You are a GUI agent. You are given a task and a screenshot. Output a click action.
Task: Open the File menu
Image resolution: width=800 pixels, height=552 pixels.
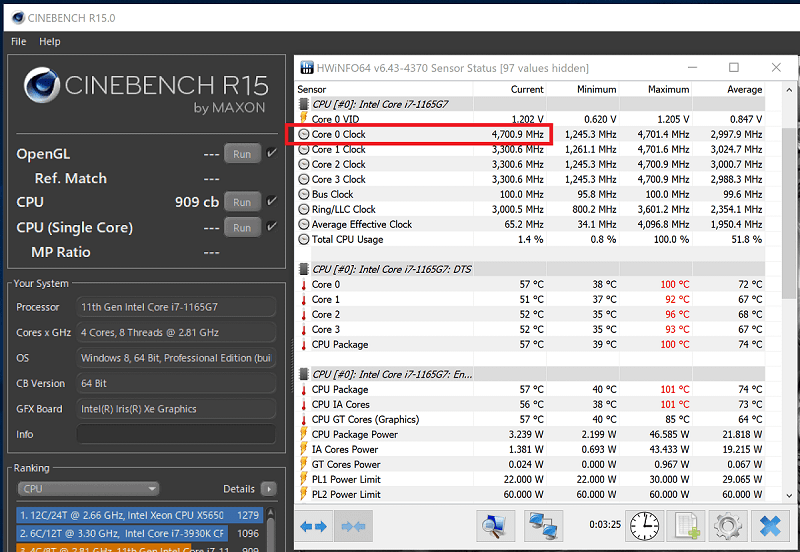(x=18, y=41)
